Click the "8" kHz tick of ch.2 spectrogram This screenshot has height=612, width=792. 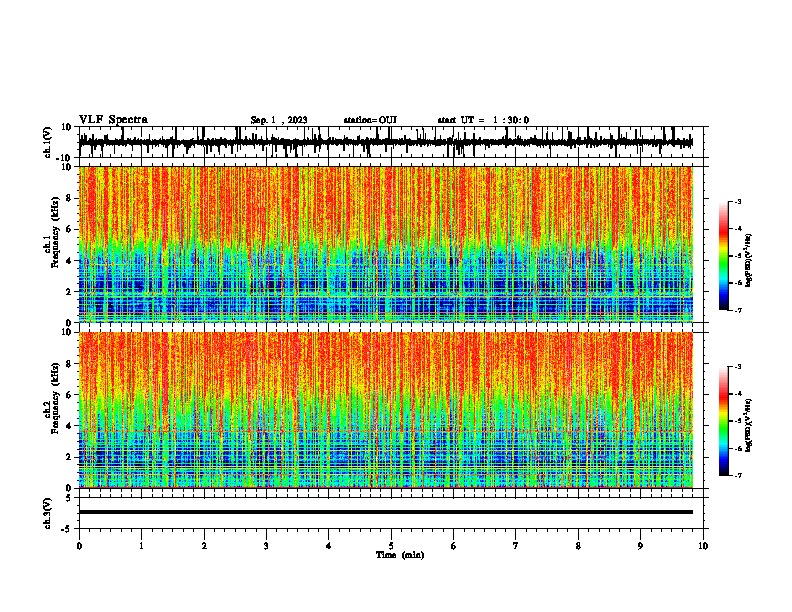point(70,364)
